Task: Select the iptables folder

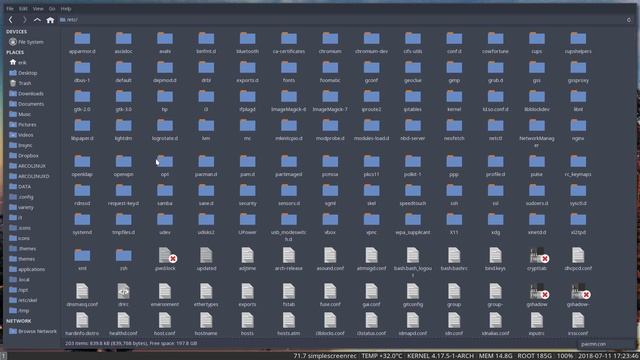Action: (x=413, y=101)
